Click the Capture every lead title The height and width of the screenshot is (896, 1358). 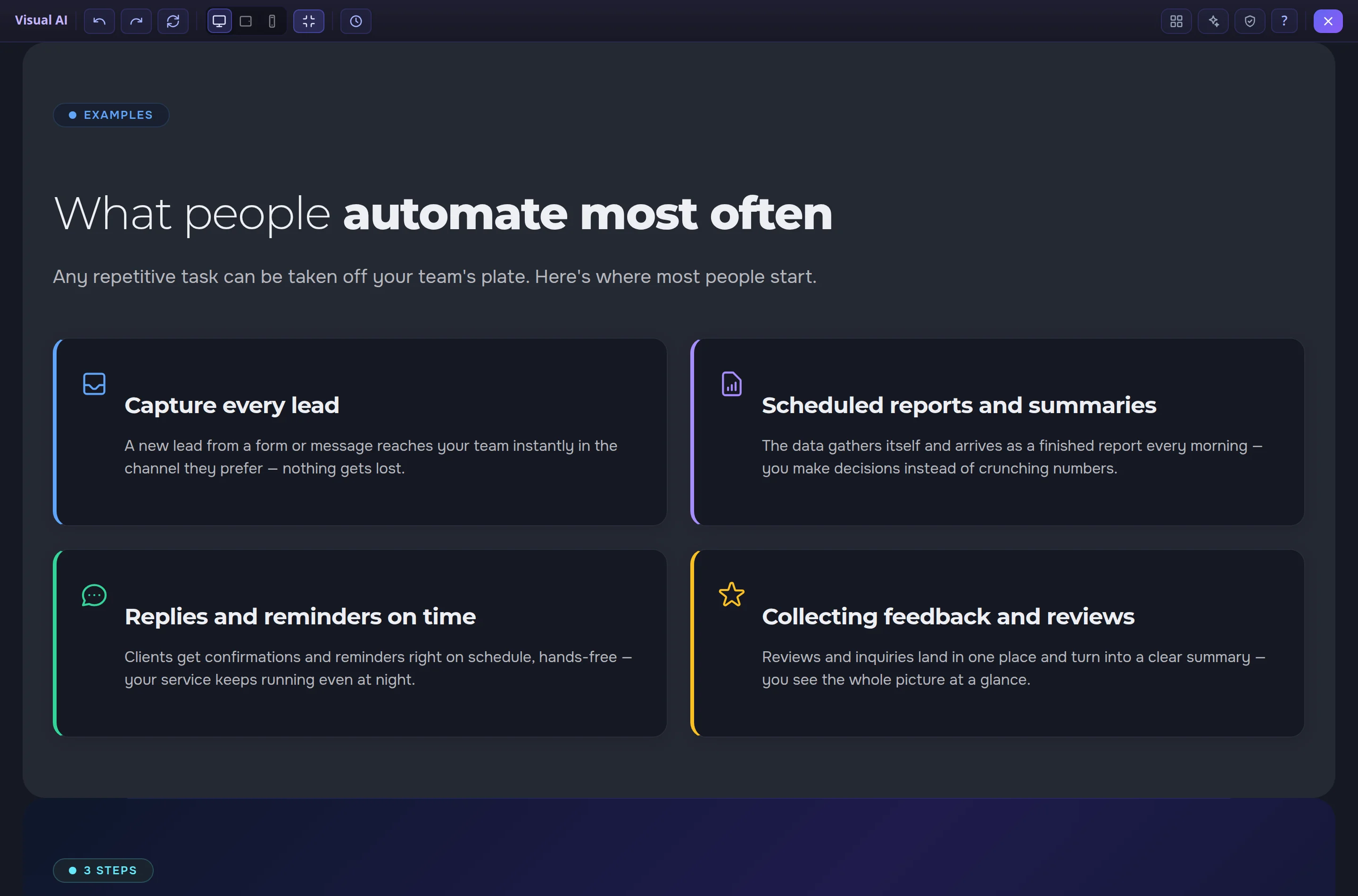(232, 405)
